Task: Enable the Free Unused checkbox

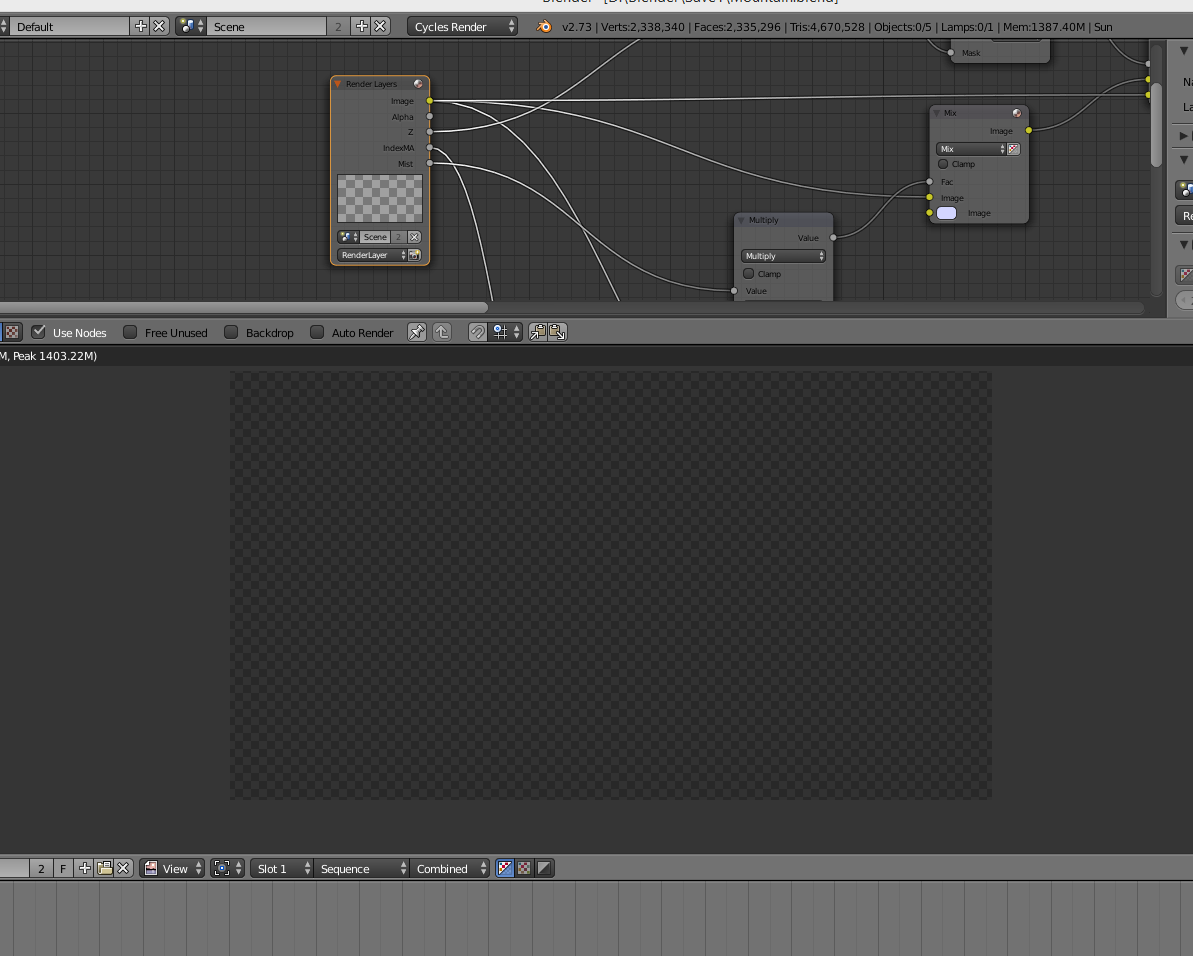Action: coord(130,332)
